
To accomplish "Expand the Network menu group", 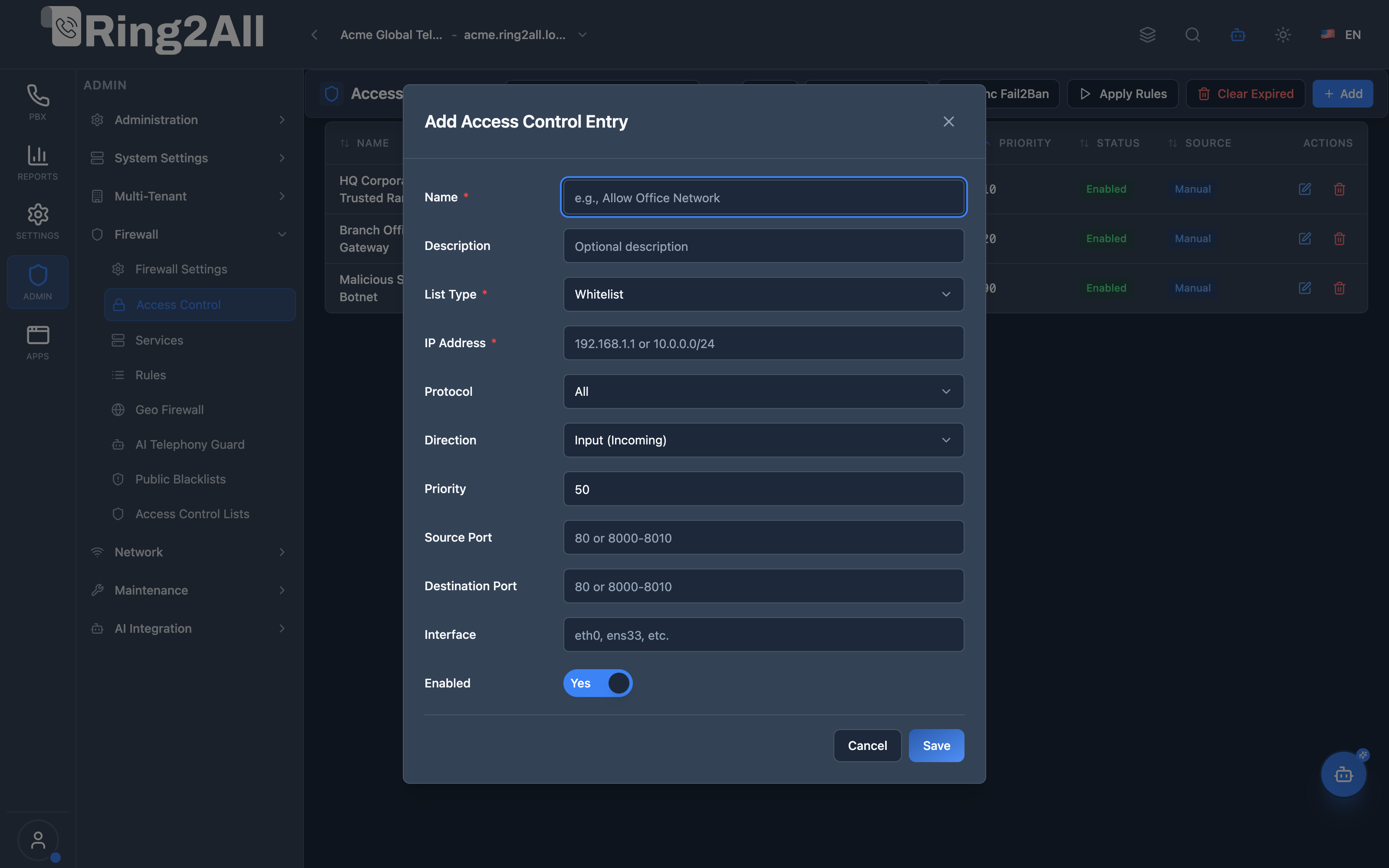I will [188, 552].
